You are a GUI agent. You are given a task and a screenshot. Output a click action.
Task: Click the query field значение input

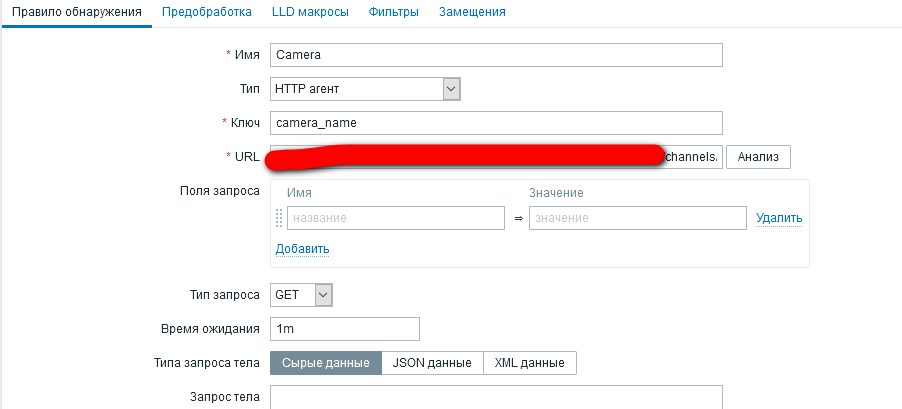click(637, 218)
